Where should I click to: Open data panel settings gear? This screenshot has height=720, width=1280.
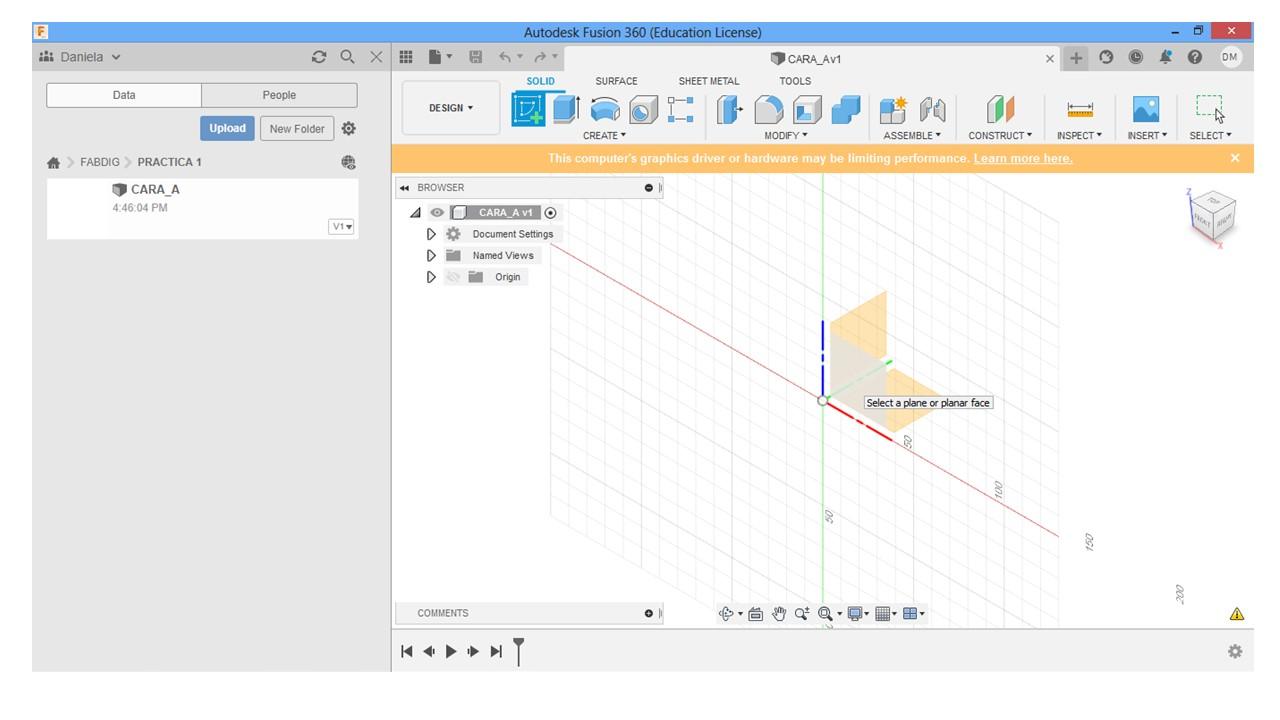349,128
